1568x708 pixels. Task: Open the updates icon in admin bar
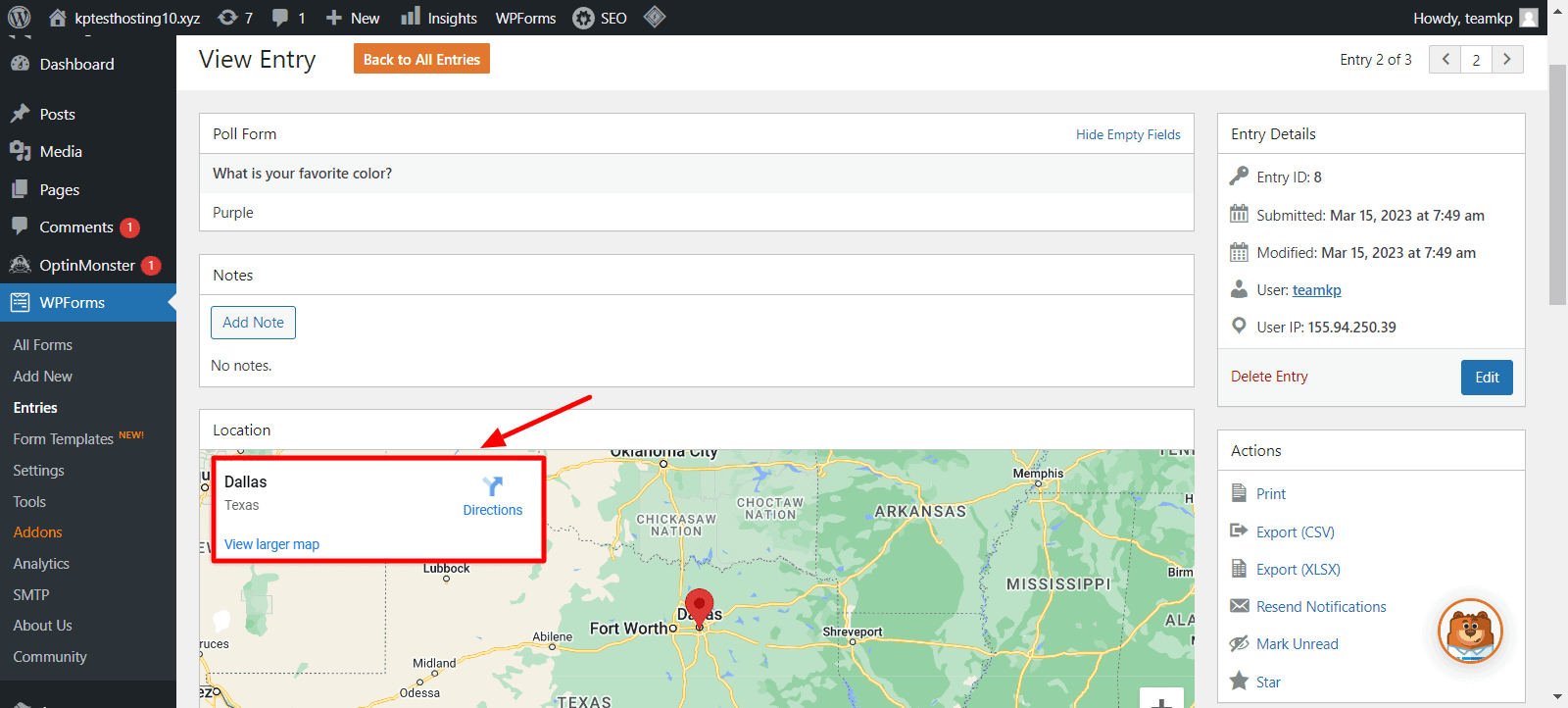228,18
